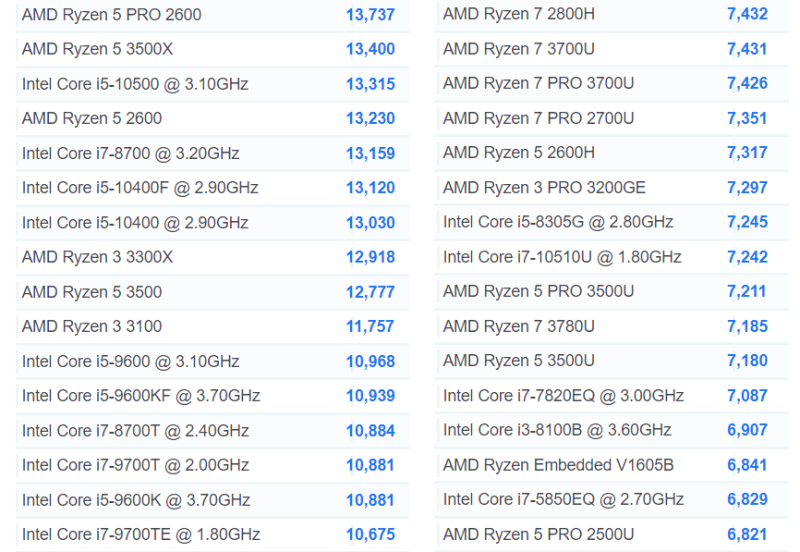800x552 pixels.
Task: Click the score 7,245
Action: coord(747,222)
